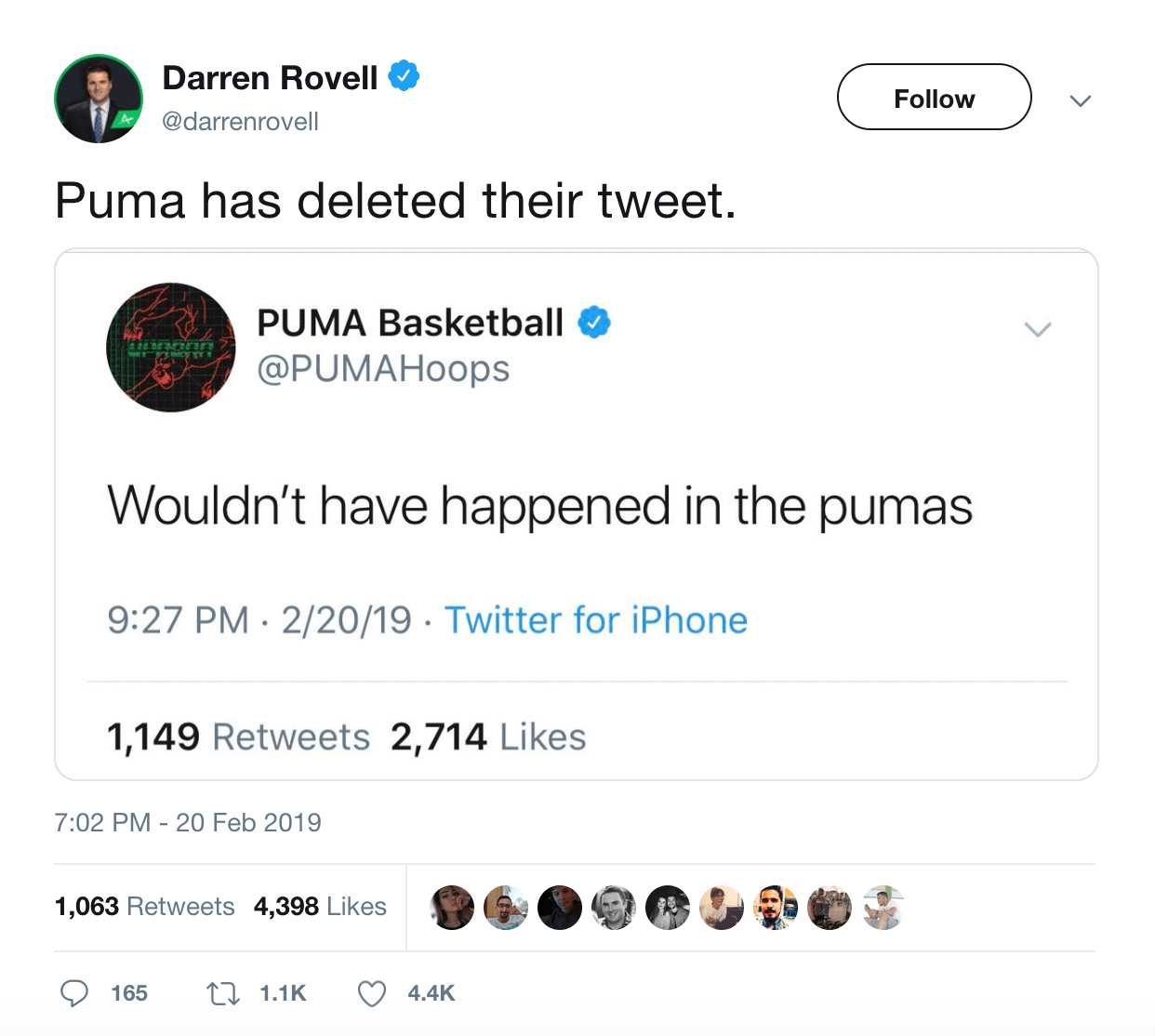This screenshot has height=1036, width=1155.
Task: Like the tweet with the heart icon
Action: [372, 994]
